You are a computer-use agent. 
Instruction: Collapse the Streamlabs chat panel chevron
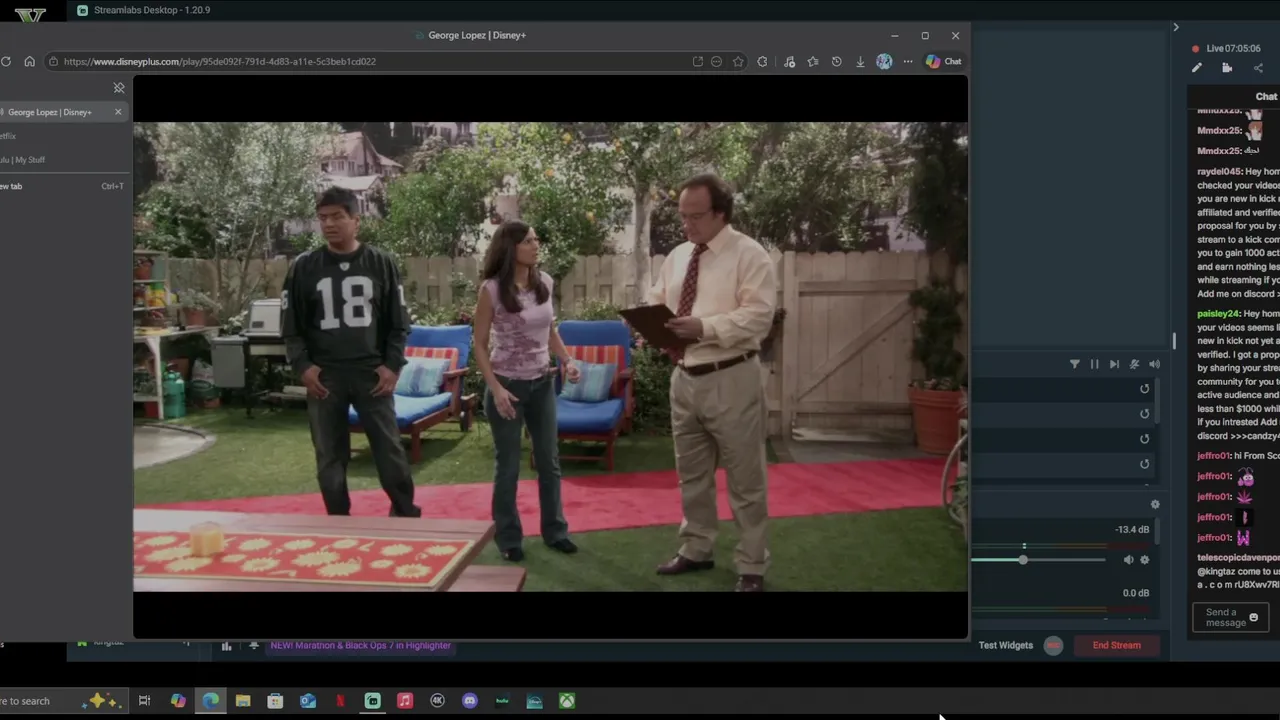(x=1176, y=27)
